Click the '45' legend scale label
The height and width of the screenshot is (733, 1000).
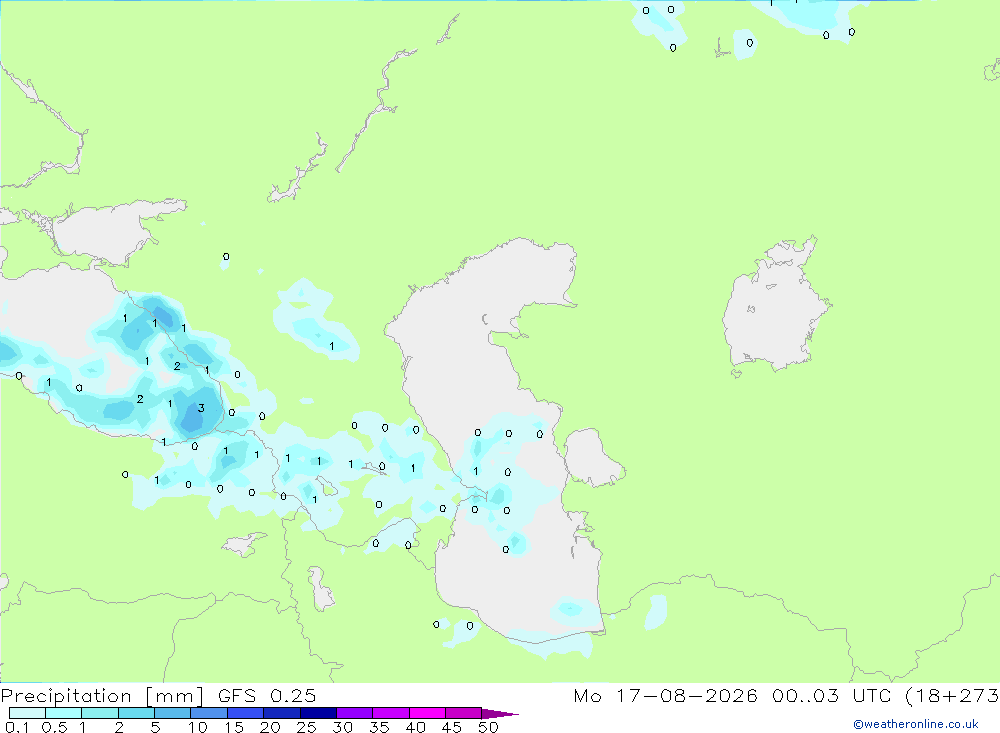click(x=452, y=727)
